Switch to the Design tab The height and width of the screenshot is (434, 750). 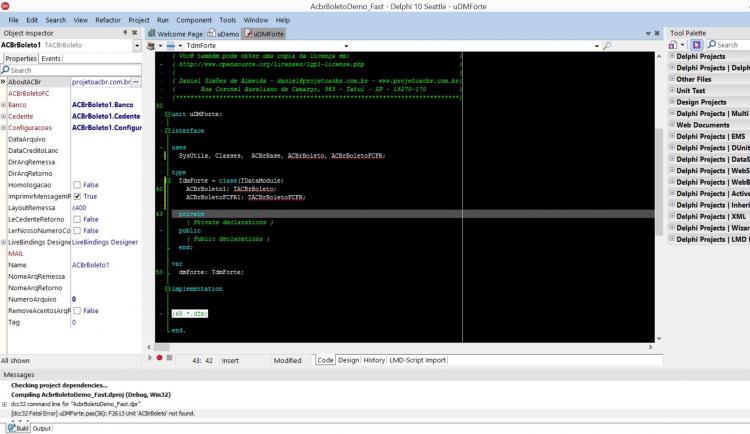coord(348,360)
